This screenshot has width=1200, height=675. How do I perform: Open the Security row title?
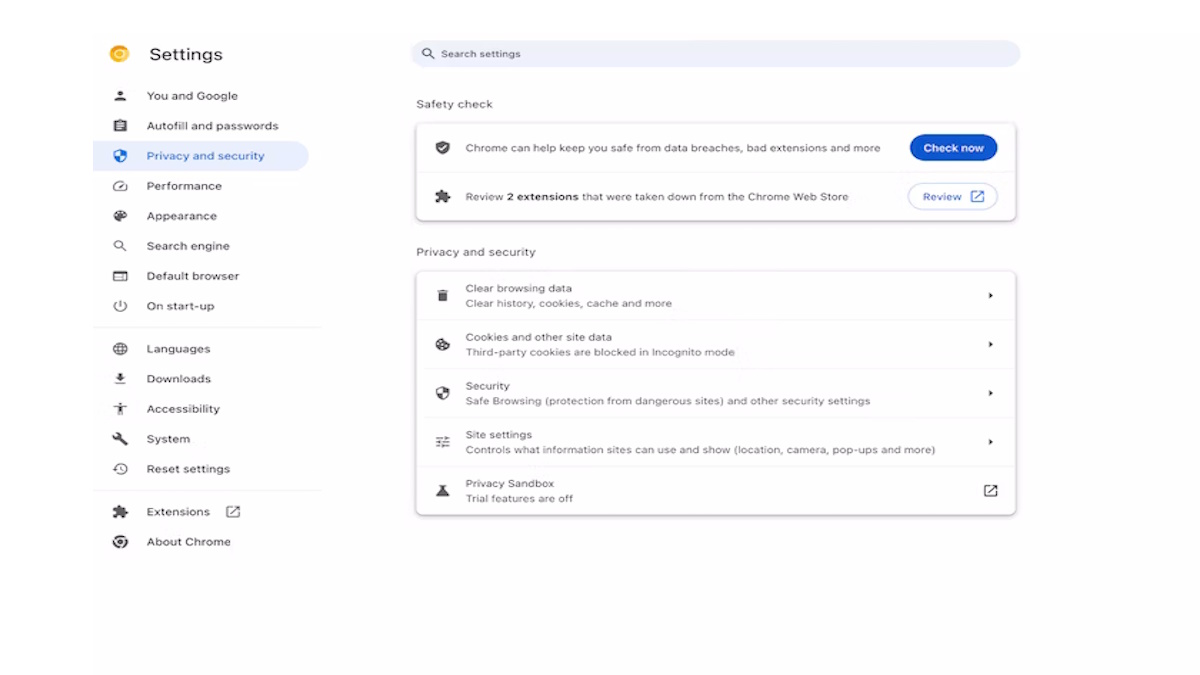487,386
